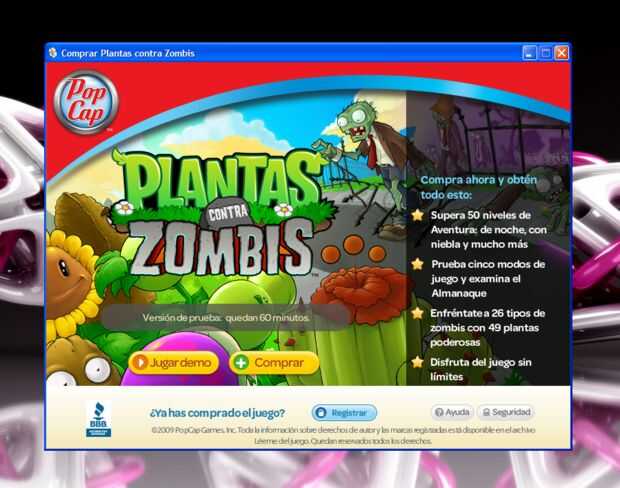Minimize the Comprar Plantas contra Zombis window
620x488 pixels.
[x=529, y=53]
